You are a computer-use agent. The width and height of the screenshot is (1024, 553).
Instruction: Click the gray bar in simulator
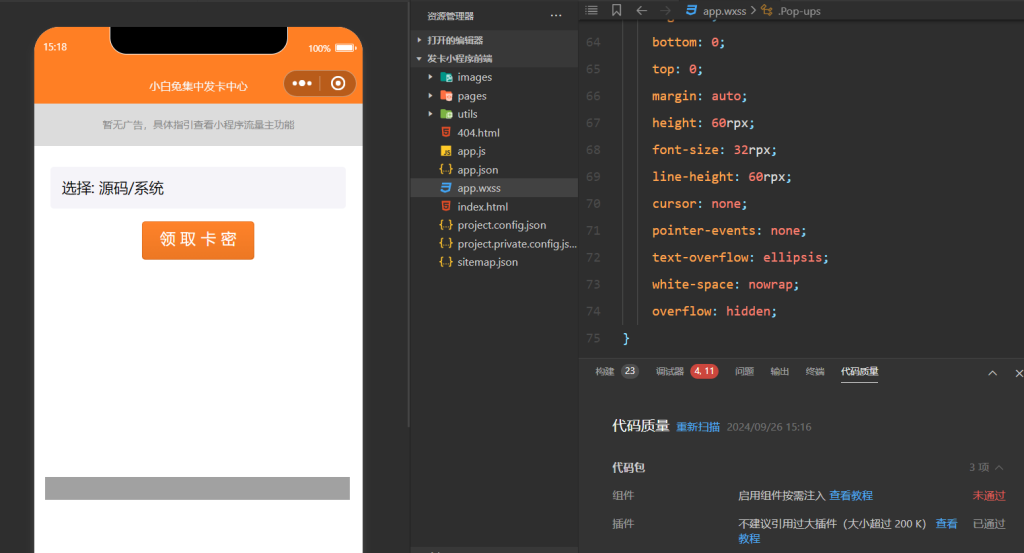(x=197, y=488)
